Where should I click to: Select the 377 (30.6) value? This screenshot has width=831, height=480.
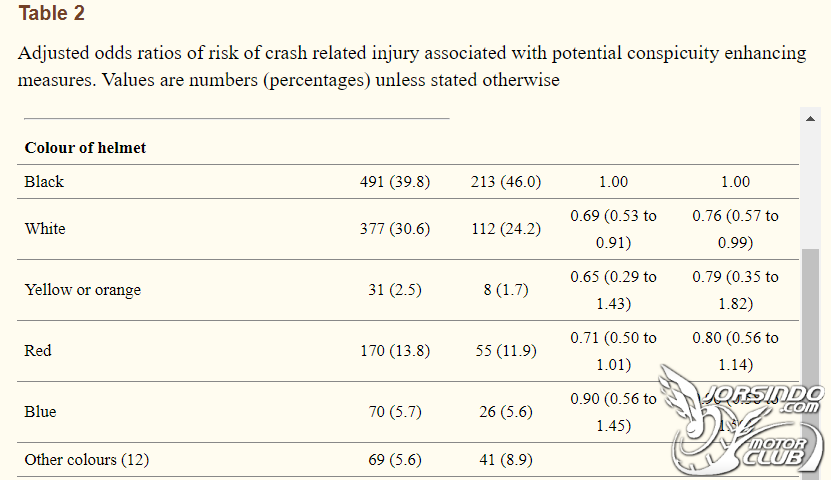click(x=395, y=229)
